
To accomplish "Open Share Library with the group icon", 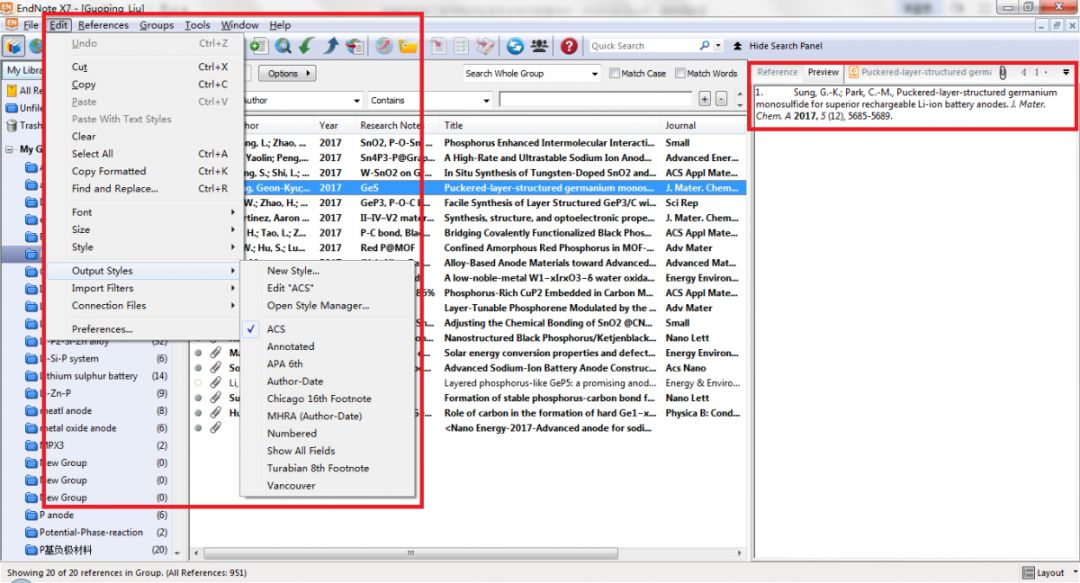I will (x=540, y=44).
